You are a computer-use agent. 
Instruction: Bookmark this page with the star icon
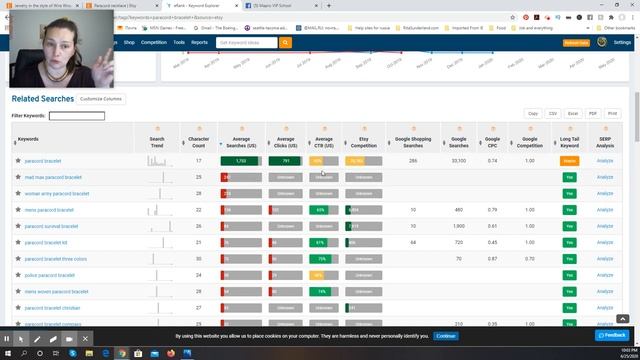coord(513,18)
